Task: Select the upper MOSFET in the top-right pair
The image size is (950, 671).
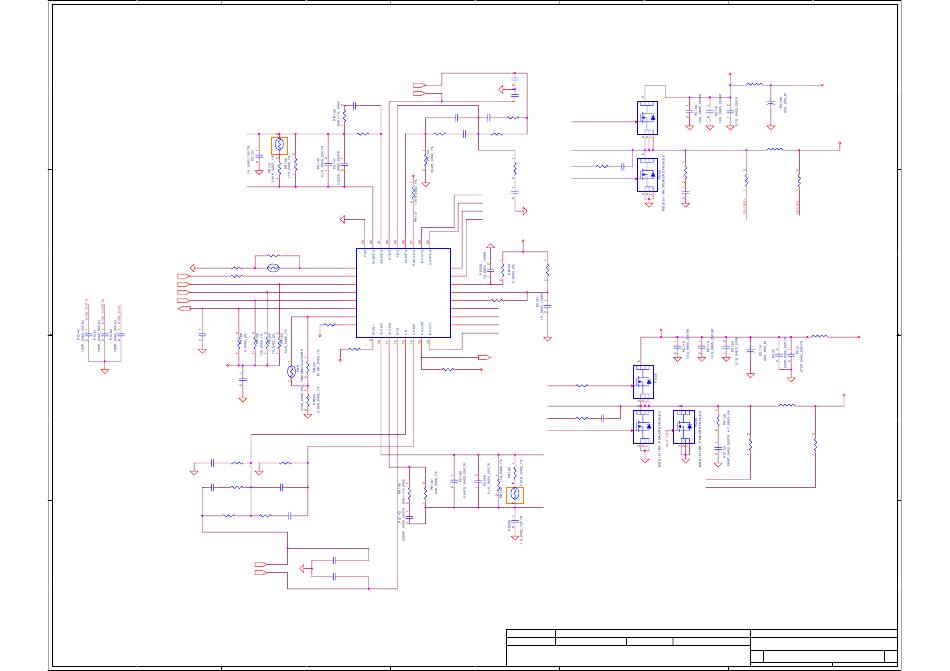Action: (x=647, y=118)
